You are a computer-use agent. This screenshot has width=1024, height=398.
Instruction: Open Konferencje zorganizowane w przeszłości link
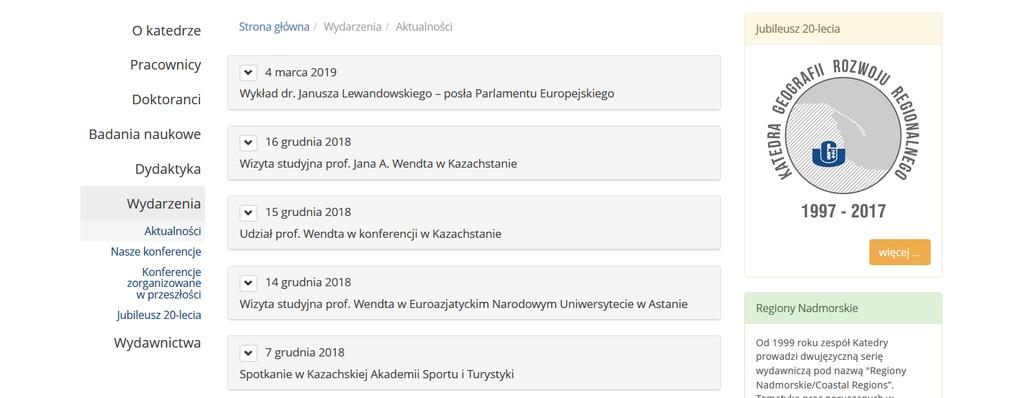(x=164, y=283)
